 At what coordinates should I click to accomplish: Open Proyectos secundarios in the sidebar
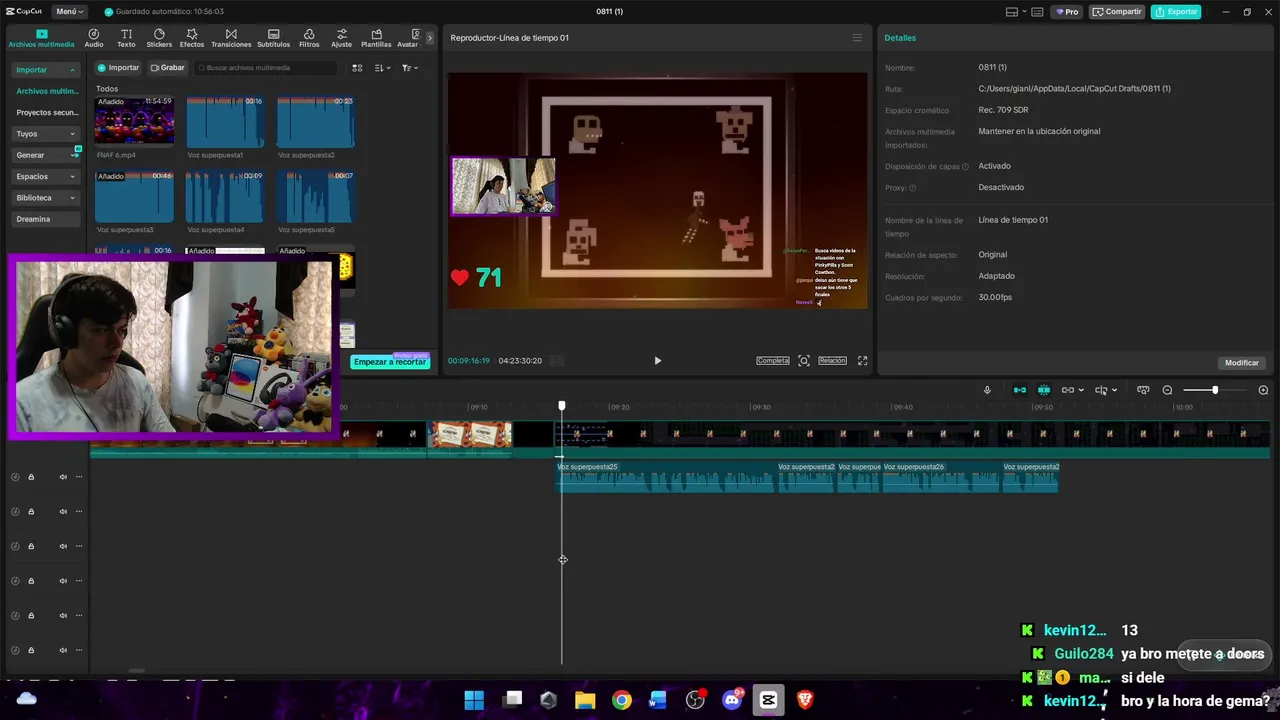coord(47,113)
